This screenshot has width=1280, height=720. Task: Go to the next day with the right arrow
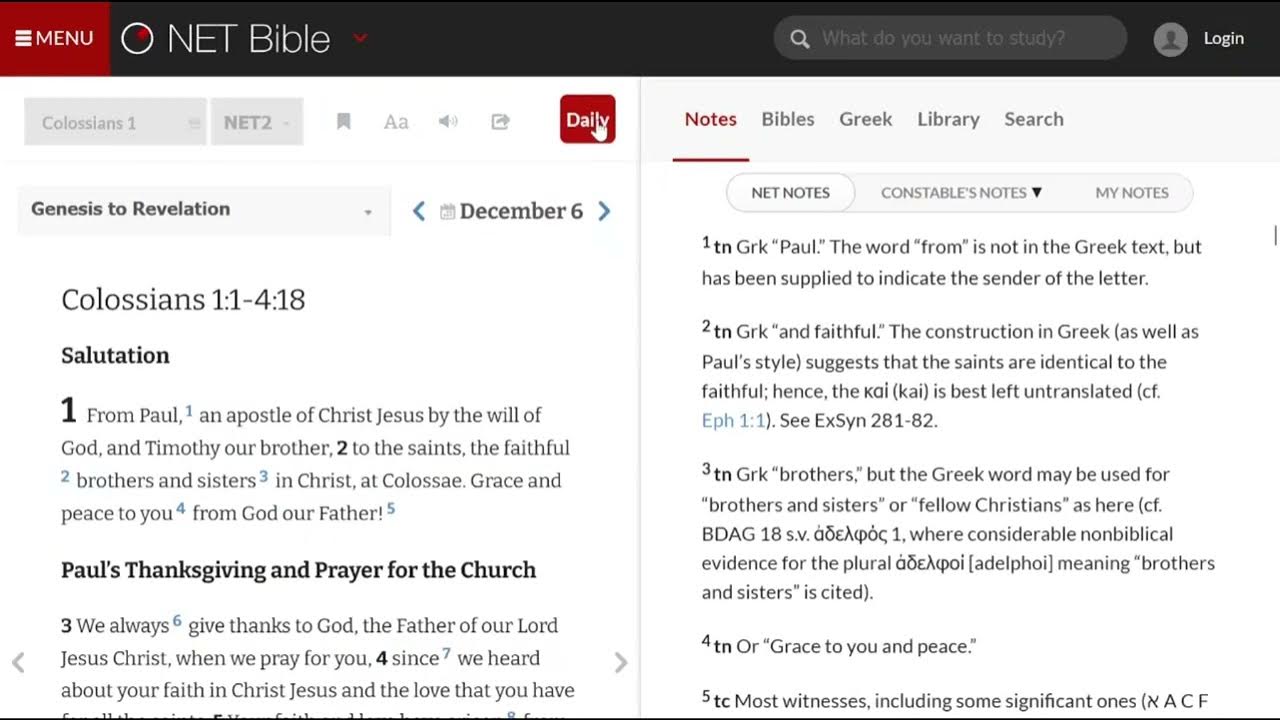604,211
